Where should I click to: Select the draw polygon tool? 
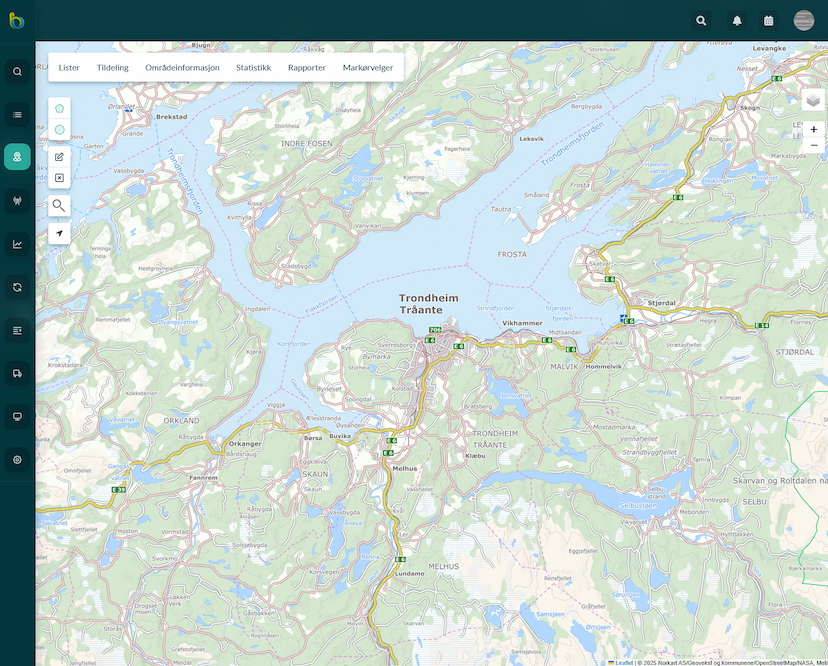coord(59,108)
